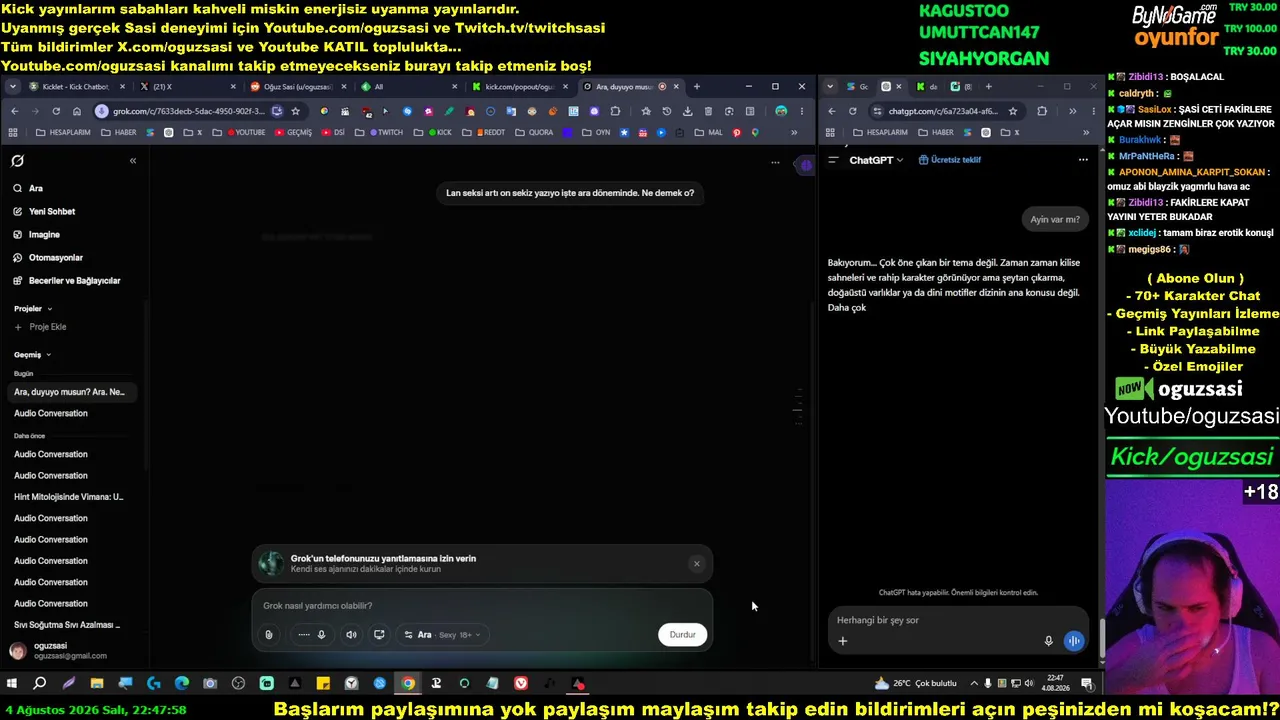The image size is (1280, 720).
Task: Open the QUORA bookmark folder
Action: coord(535,132)
